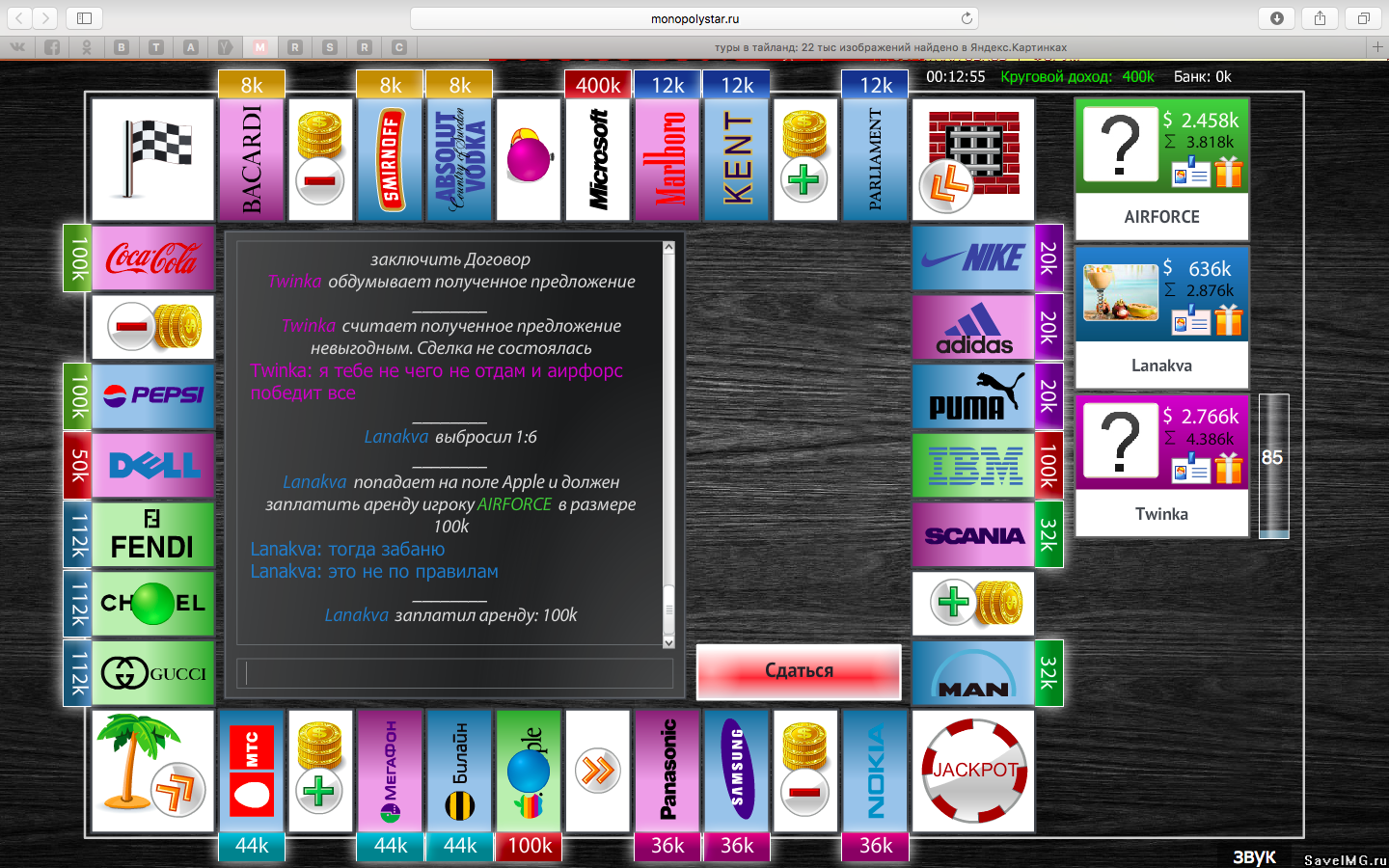Click the Microsoft property cell
The image size is (1389, 868).
point(599,160)
